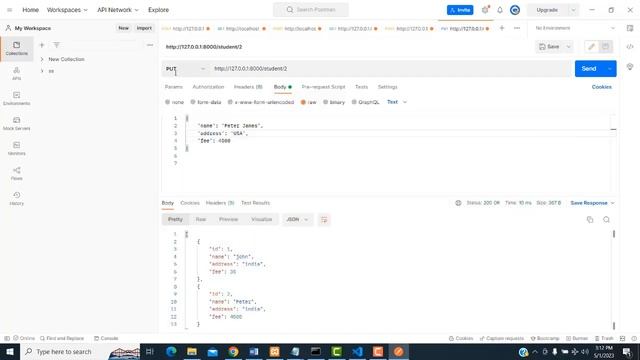Open the Save Response dropdown
Viewport: 640px width, 360px height.
(592, 203)
